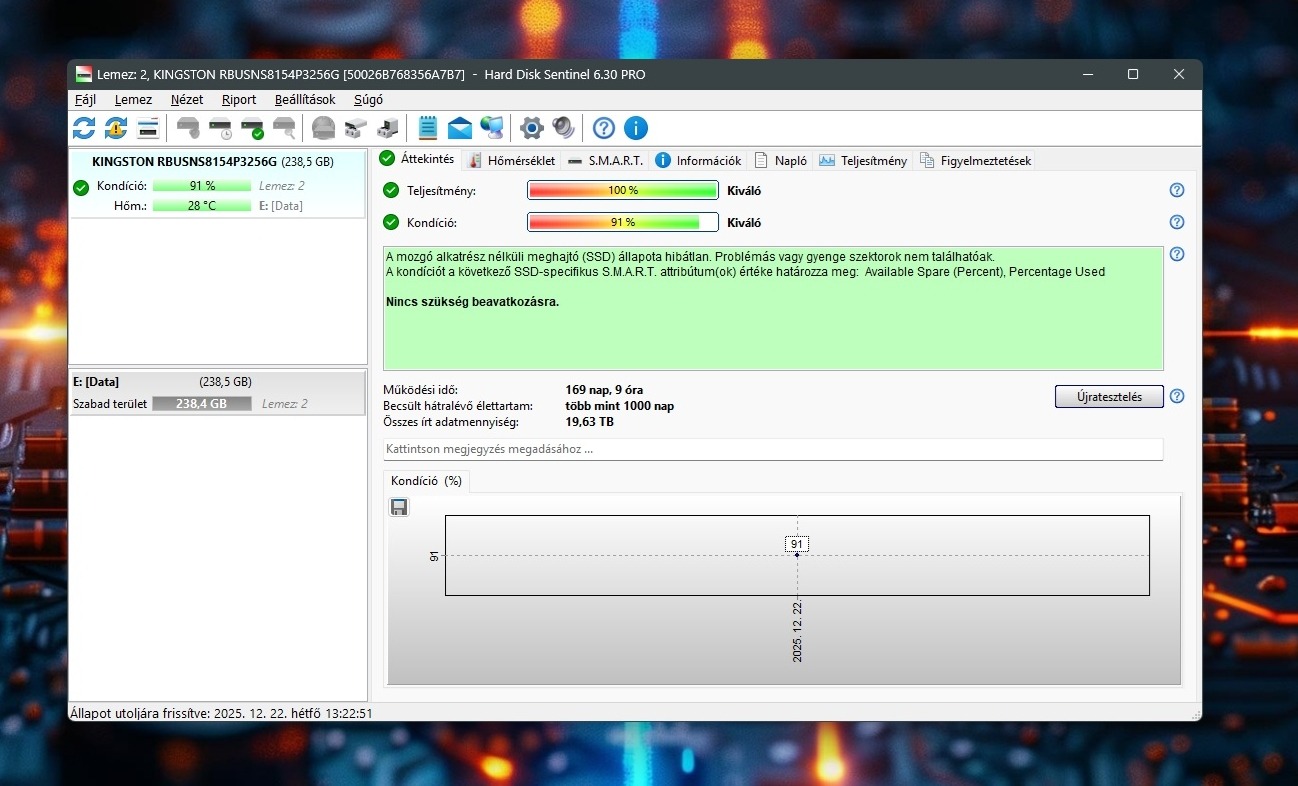
Task: Click the blue info circle toolbar icon
Action: (x=636, y=128)
